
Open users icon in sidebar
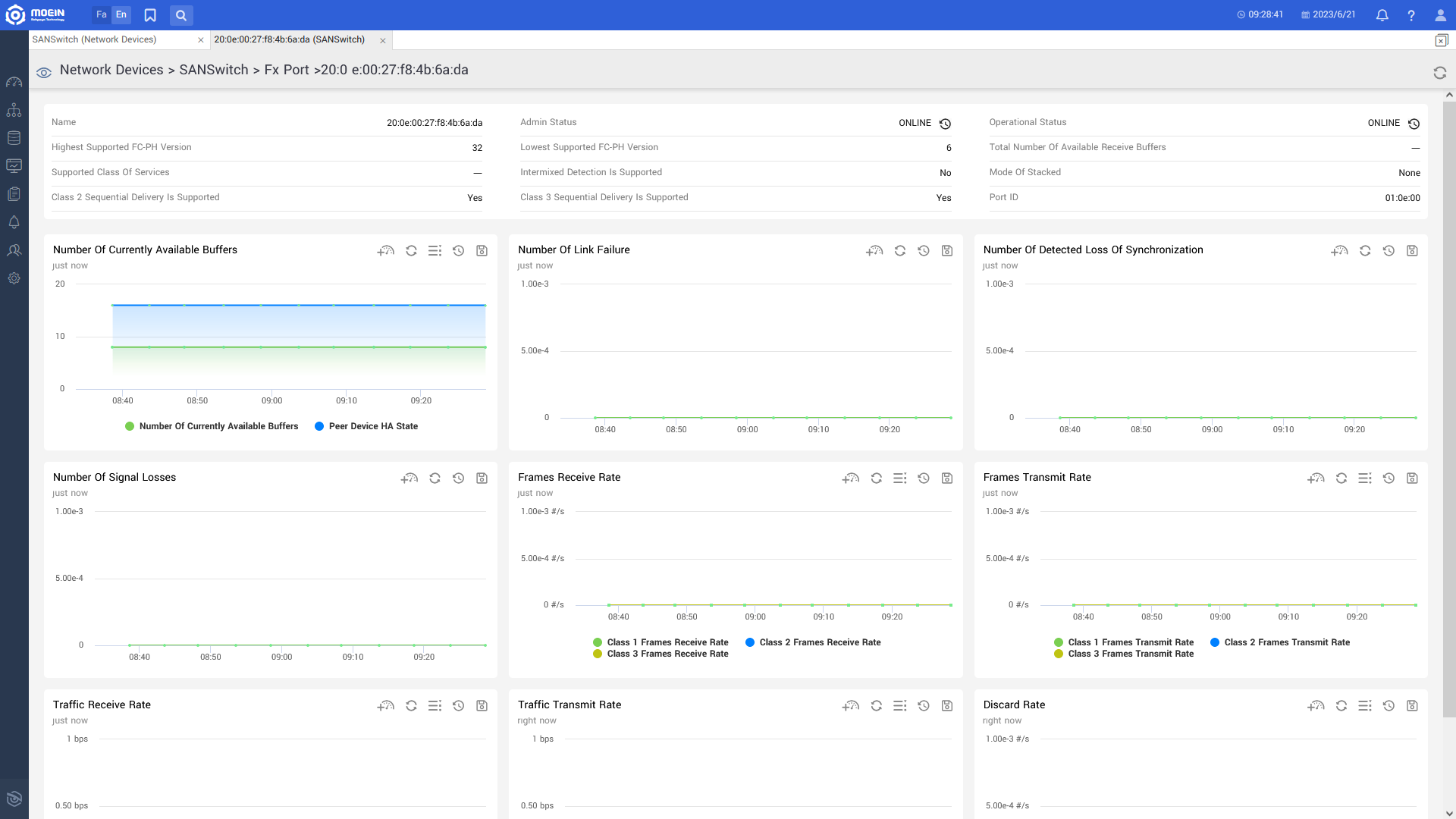[x=14, y=250]
